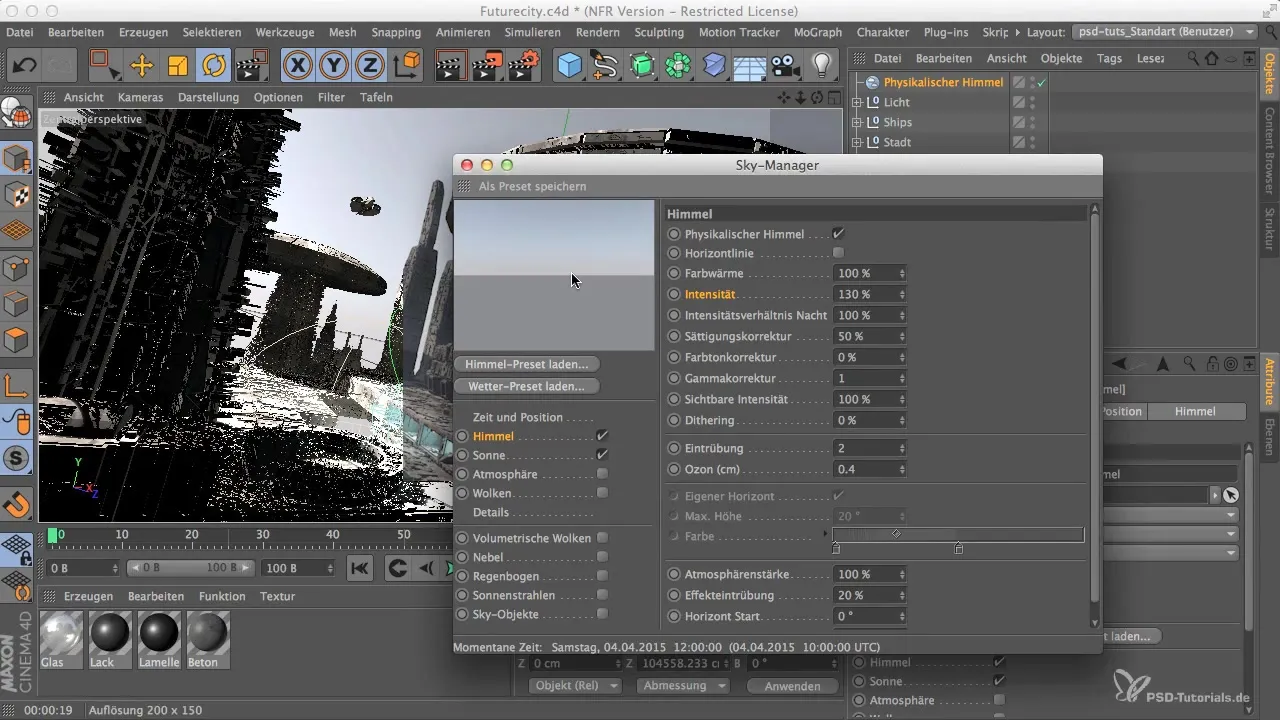Toggle Physikalischer Himmel checkbox

[838, 233]
